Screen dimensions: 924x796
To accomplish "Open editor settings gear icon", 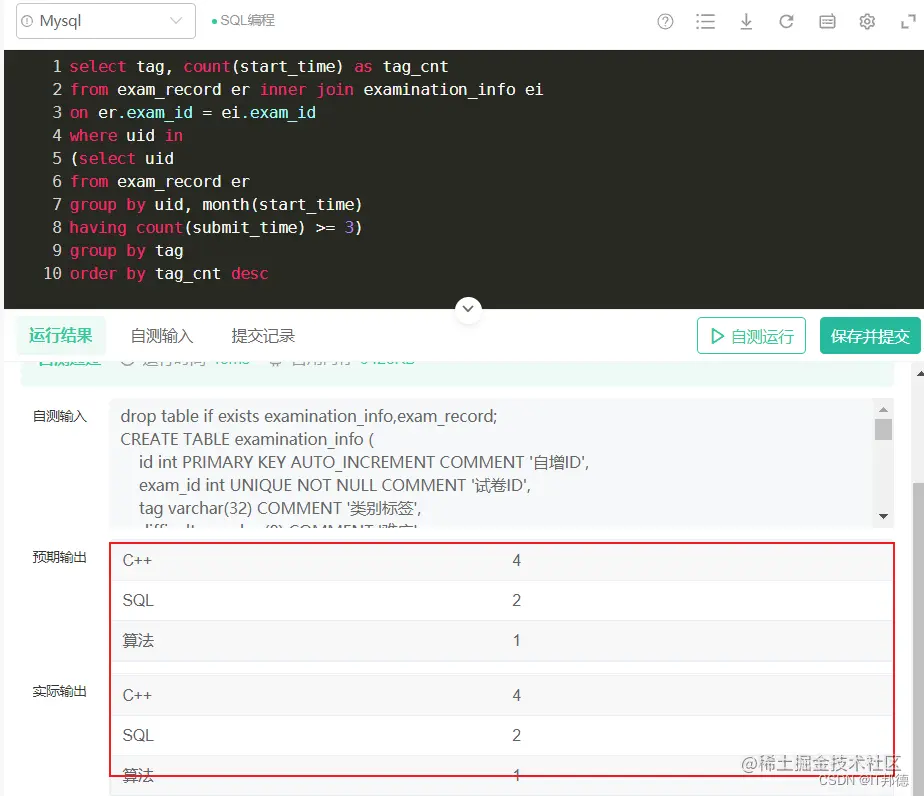I will [x=867, y=22].
